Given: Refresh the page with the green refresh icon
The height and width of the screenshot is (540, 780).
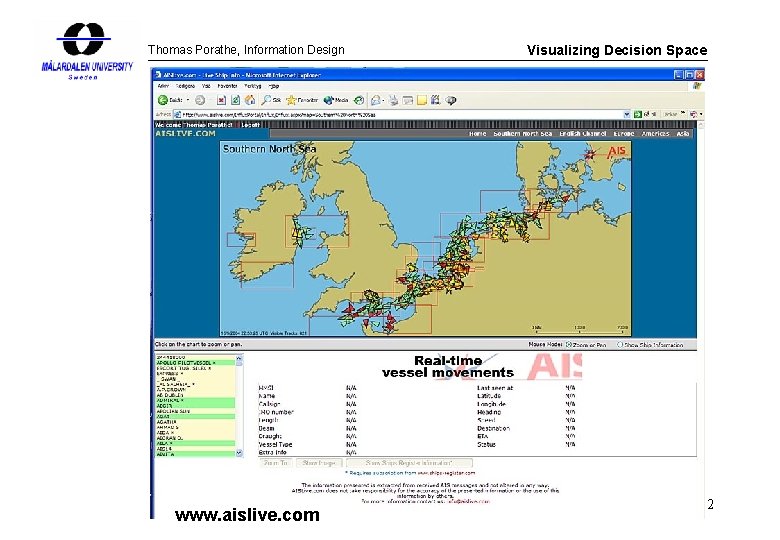Looking at the screenshot, I should [235, 100].
